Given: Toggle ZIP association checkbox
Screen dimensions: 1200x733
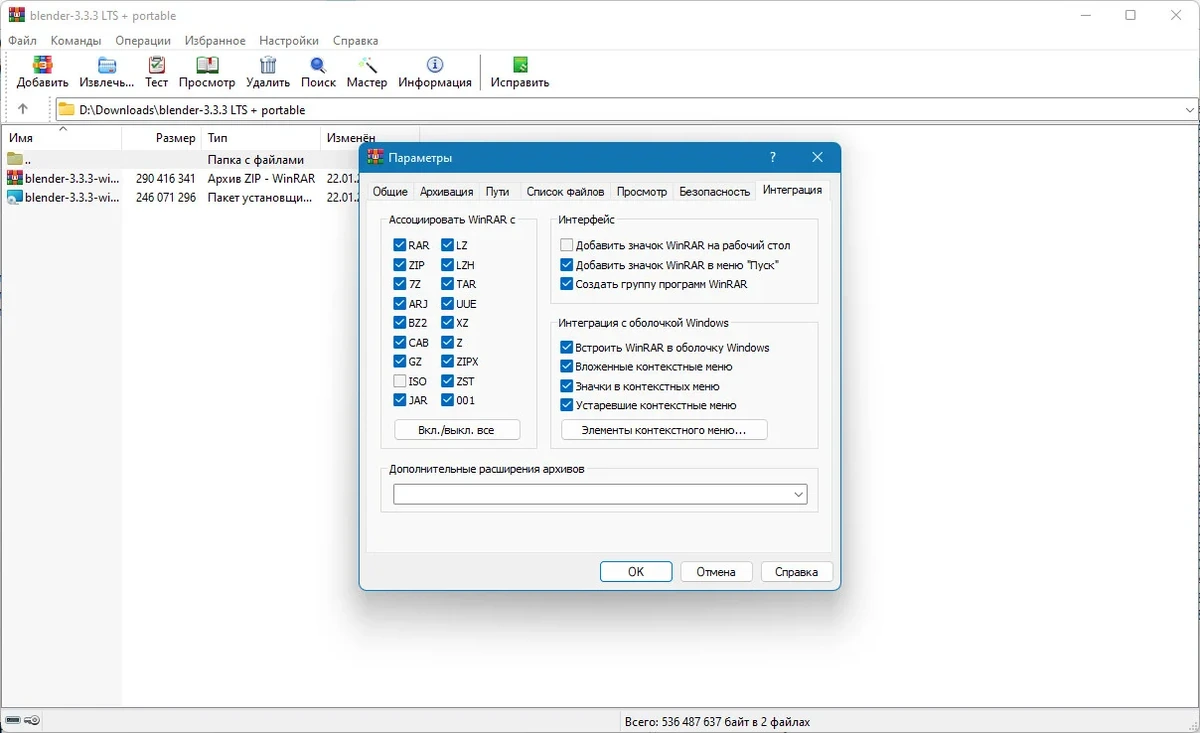Looking at the screenshot, I should point(400,265).
